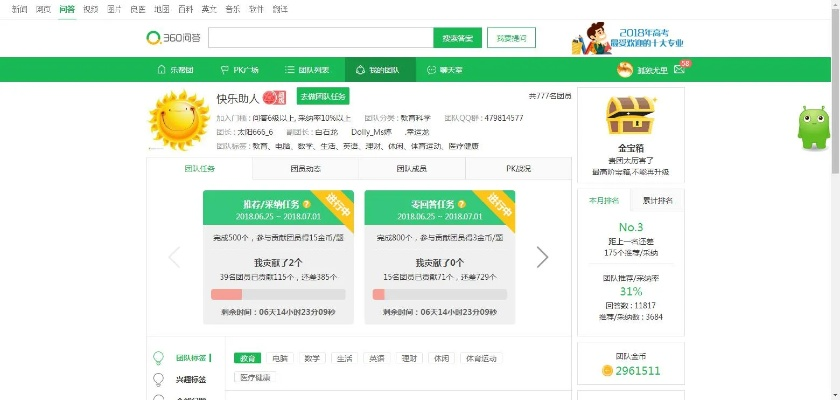Select the 兴趣标签 category in sidebar
Viewport: 840px width, 400px height.
click(x=191, y=379)
